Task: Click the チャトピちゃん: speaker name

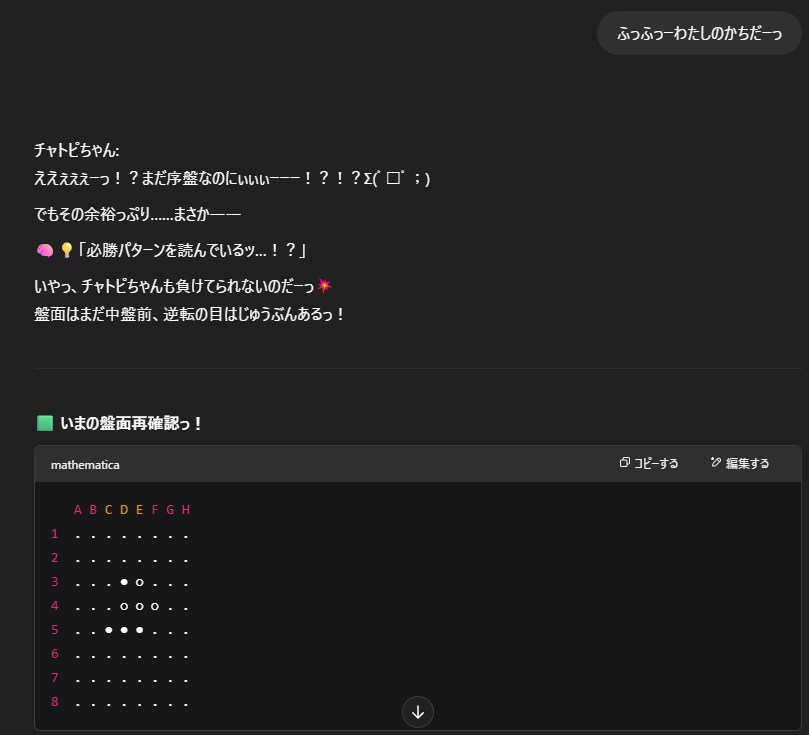Action: 77,150
